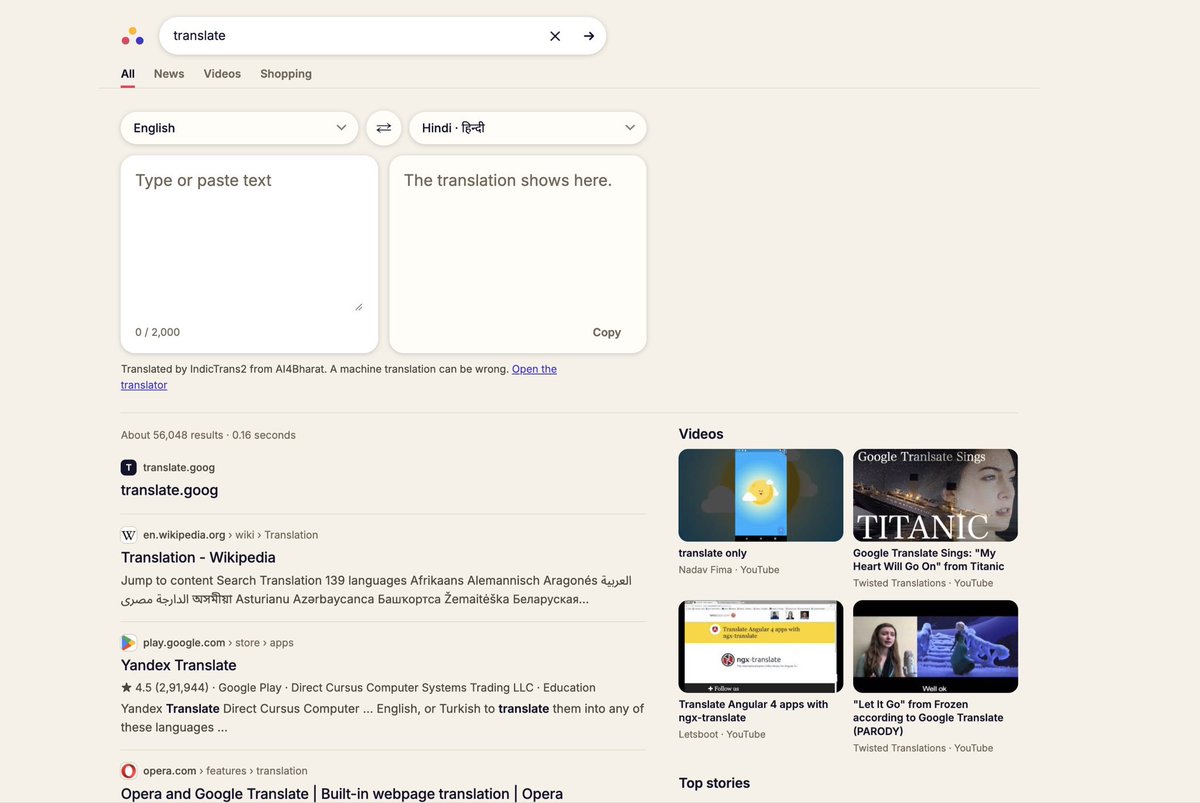Click the translate.goog favicon

[129, 467]
